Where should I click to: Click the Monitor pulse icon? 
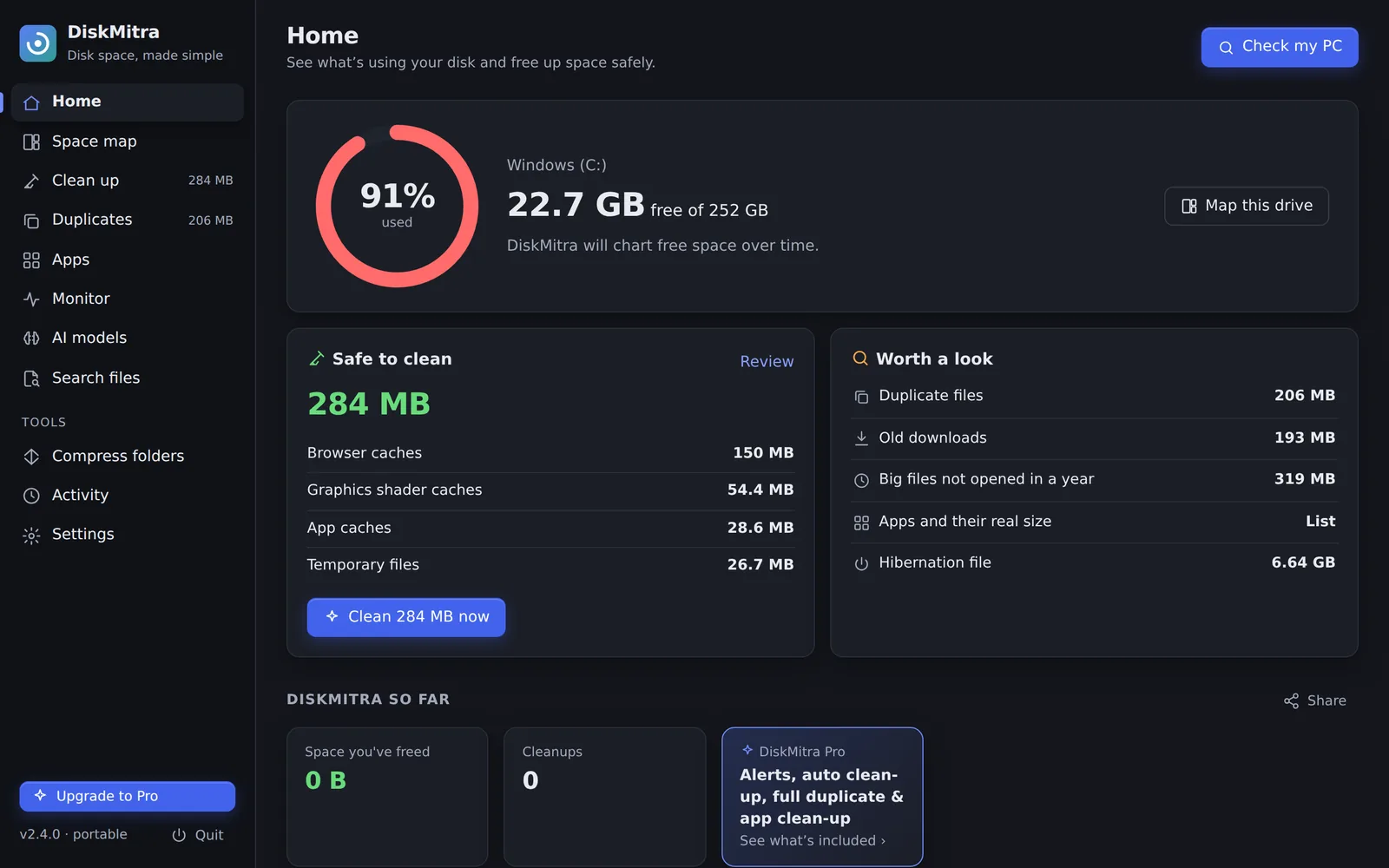[x=31, y=299]
